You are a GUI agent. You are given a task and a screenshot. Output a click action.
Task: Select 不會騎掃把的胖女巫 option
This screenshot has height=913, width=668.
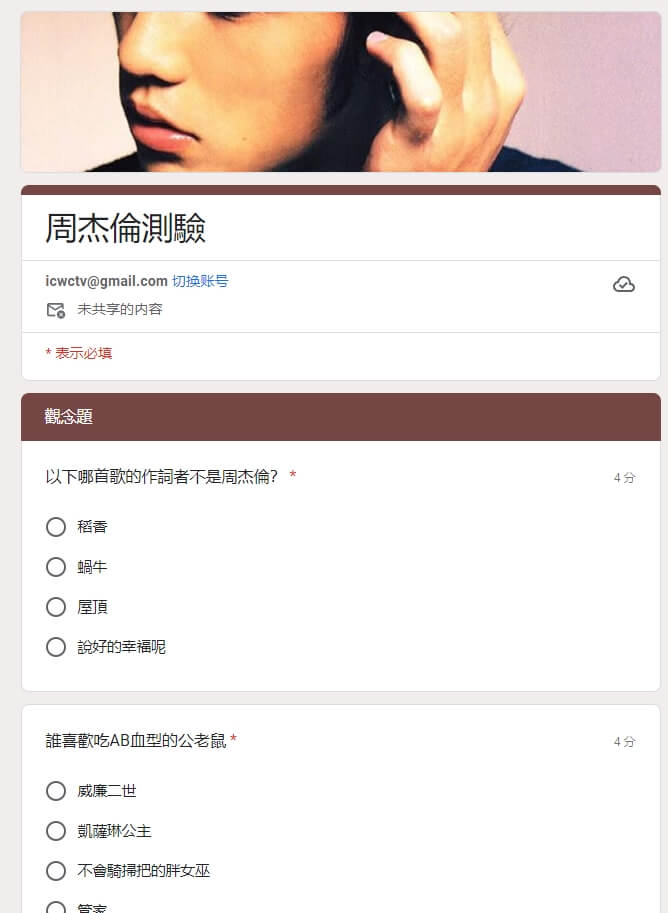[x=56, y=870]
